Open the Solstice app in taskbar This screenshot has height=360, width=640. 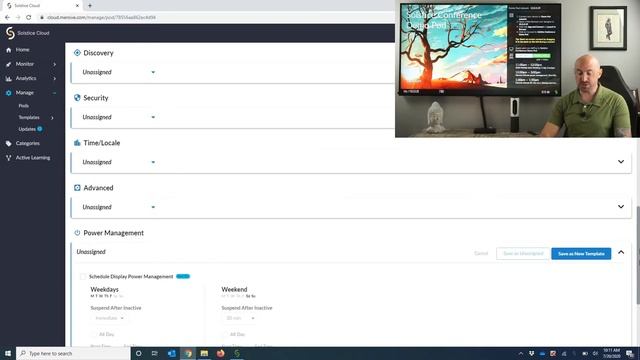coord(237,353)
